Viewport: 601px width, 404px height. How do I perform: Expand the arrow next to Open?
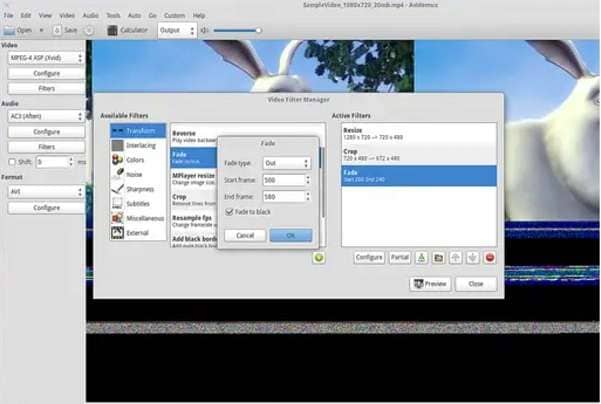pos(41,30)
